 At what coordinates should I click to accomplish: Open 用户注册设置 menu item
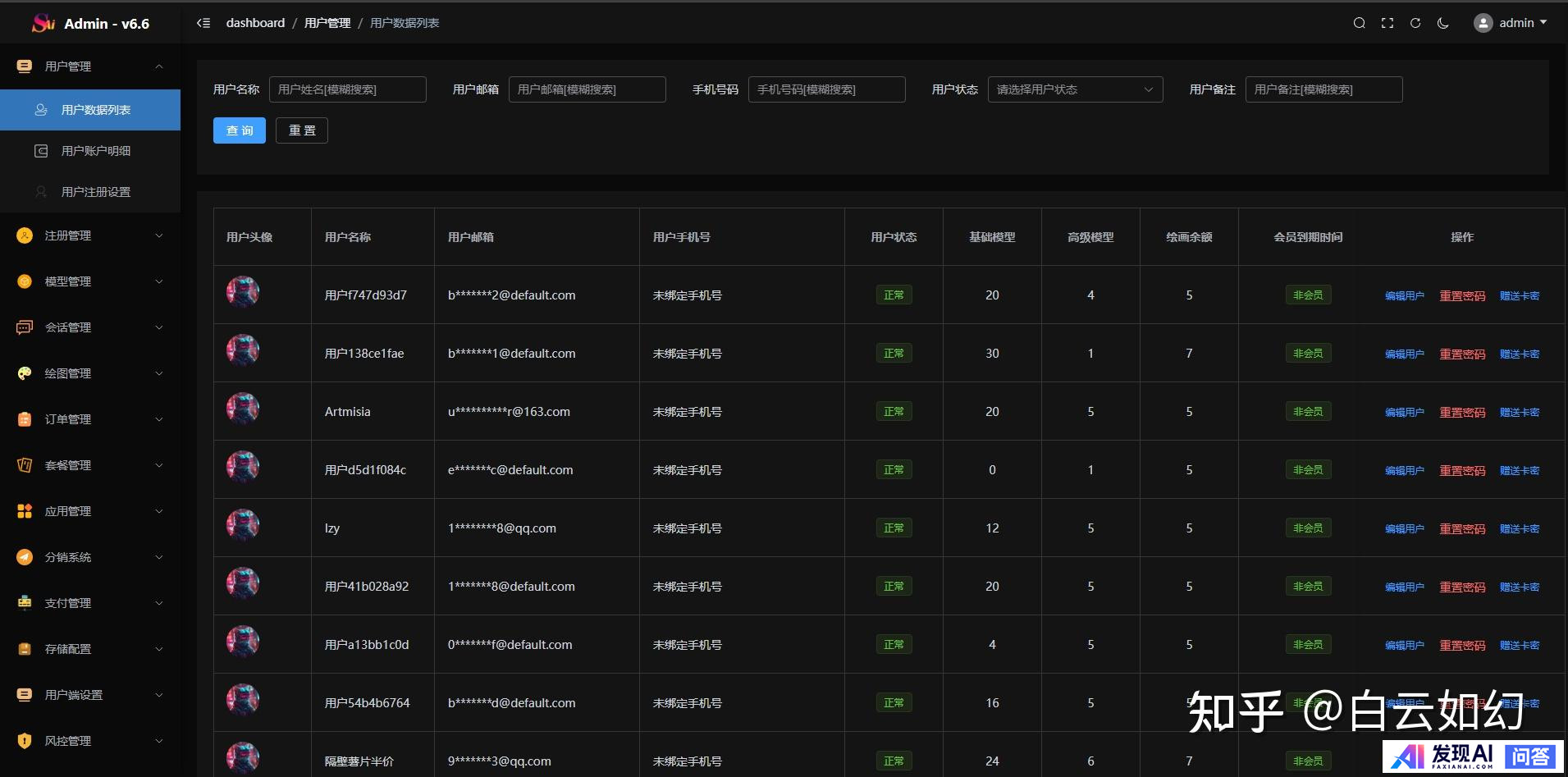[96, 192]
